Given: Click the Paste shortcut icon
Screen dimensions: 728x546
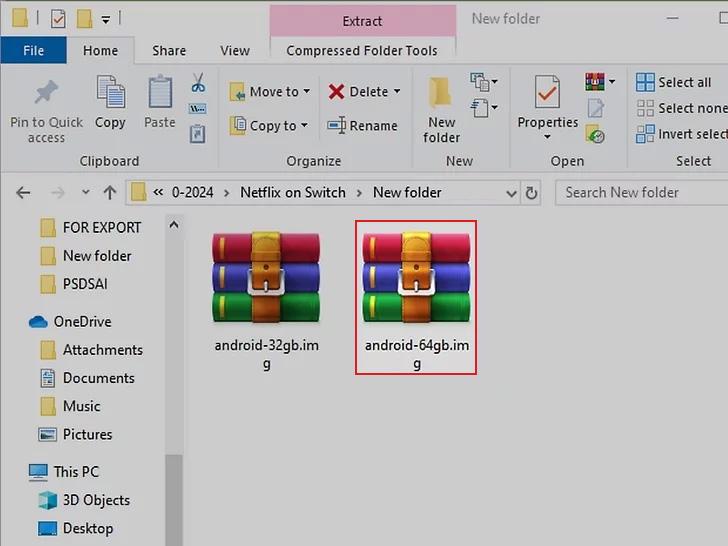Looking at the screenshot, I should [x=197, y=134].
